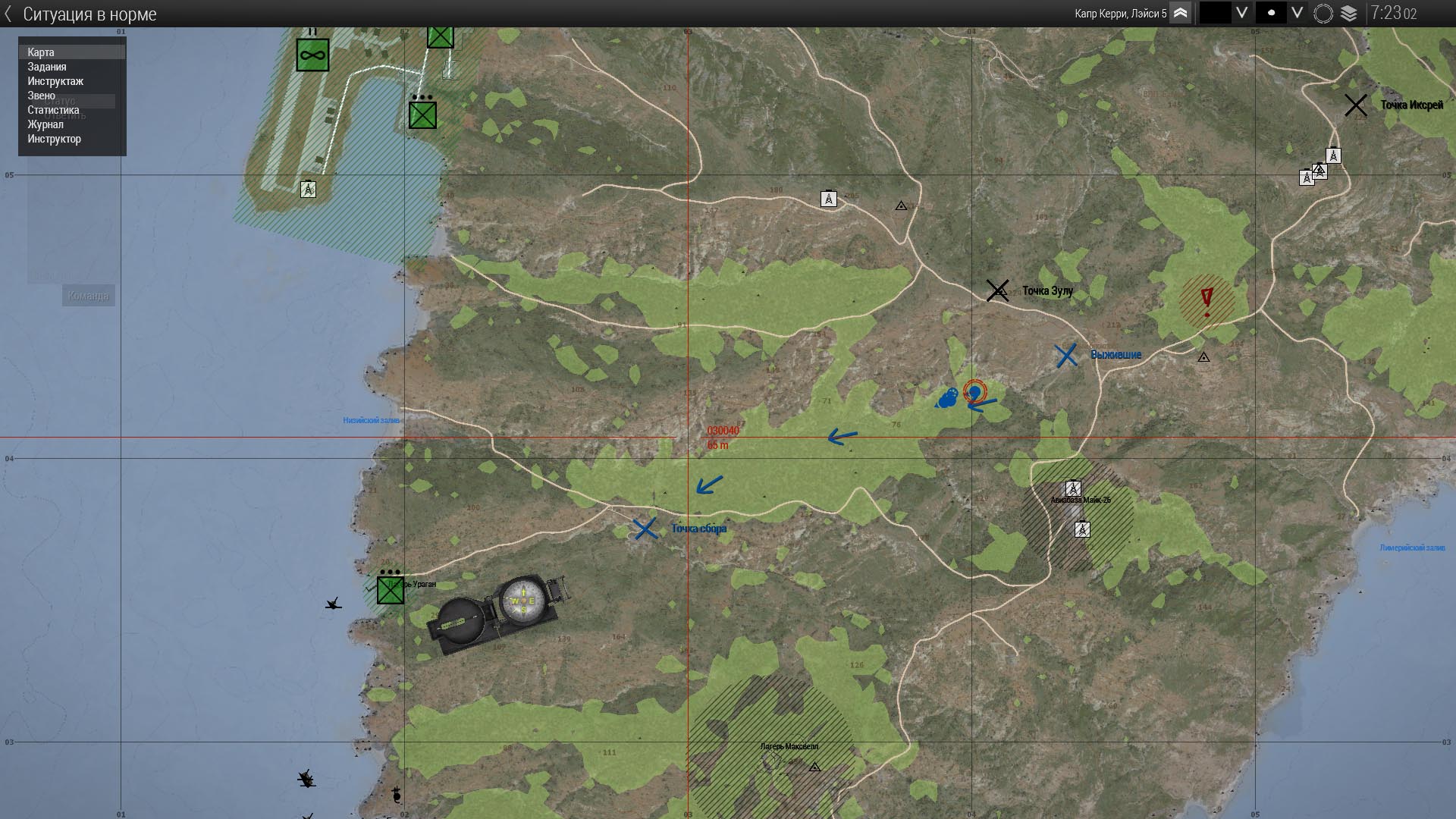The height and width of the screenshot is (819, 1456).
Task: Click the Точка Иксрей label
Action: 1412,105
